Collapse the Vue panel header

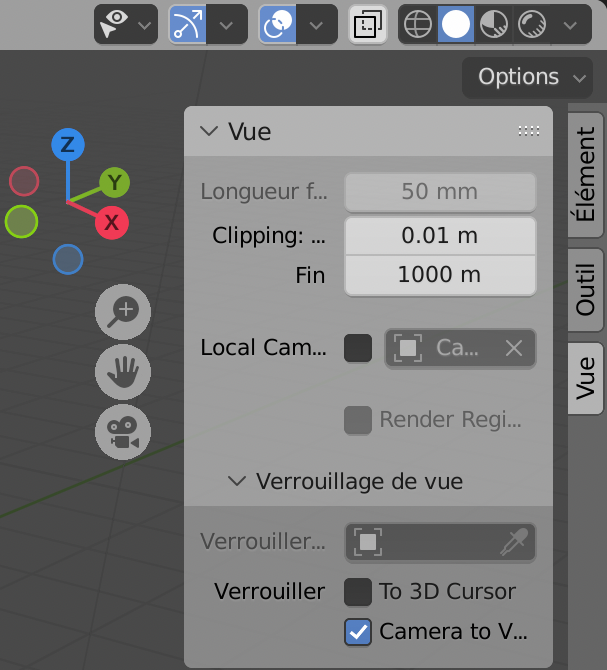tap(237, 131)
